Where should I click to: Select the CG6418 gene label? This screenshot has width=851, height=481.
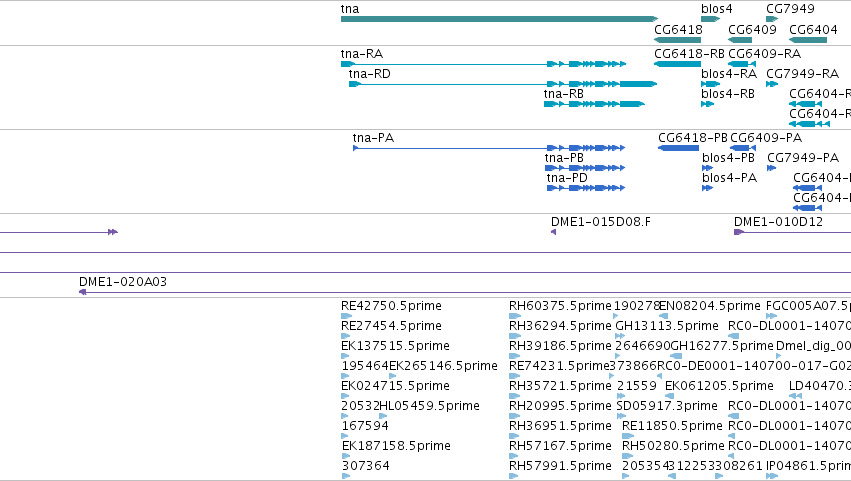(x=678, y=30)
